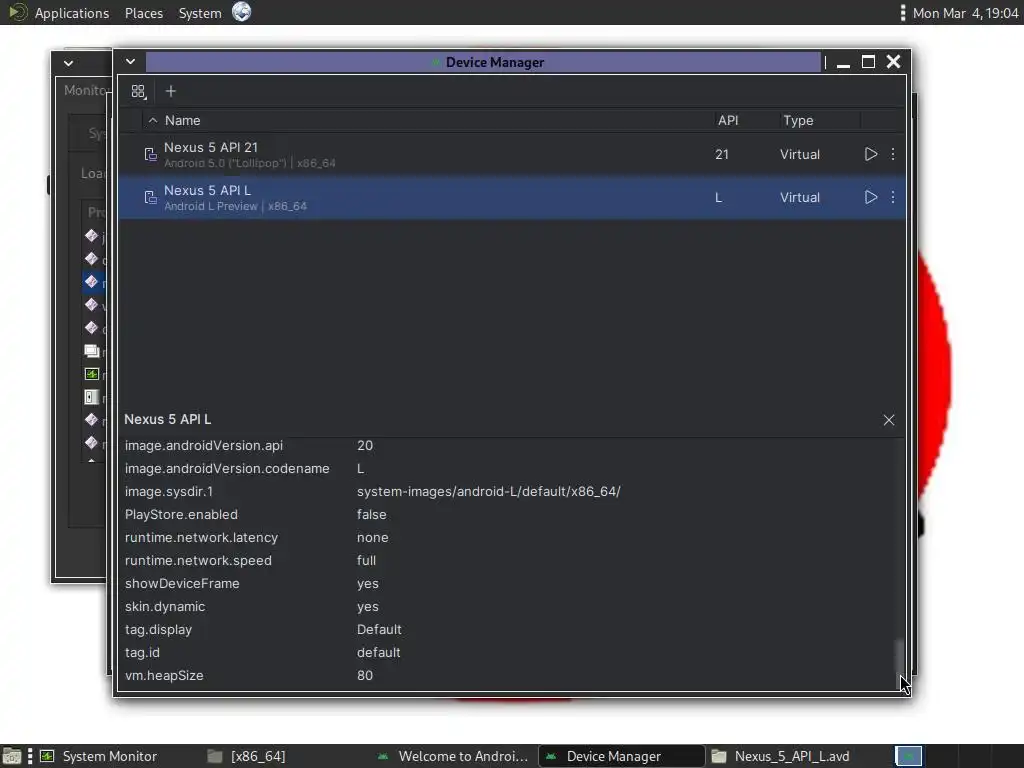The width and height of the screenshot is (1024, 768).
Task: Click the show desktop icon in taskbar
Action: pyautogui.click(x=11, y=756)
